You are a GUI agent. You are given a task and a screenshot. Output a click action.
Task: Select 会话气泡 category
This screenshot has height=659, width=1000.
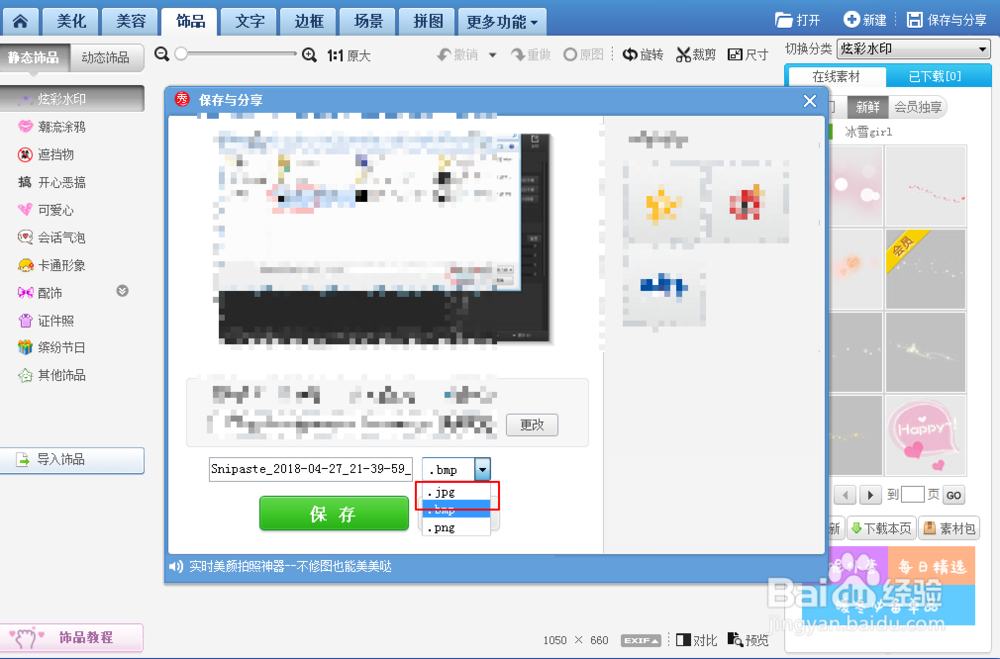pos(52,238)
